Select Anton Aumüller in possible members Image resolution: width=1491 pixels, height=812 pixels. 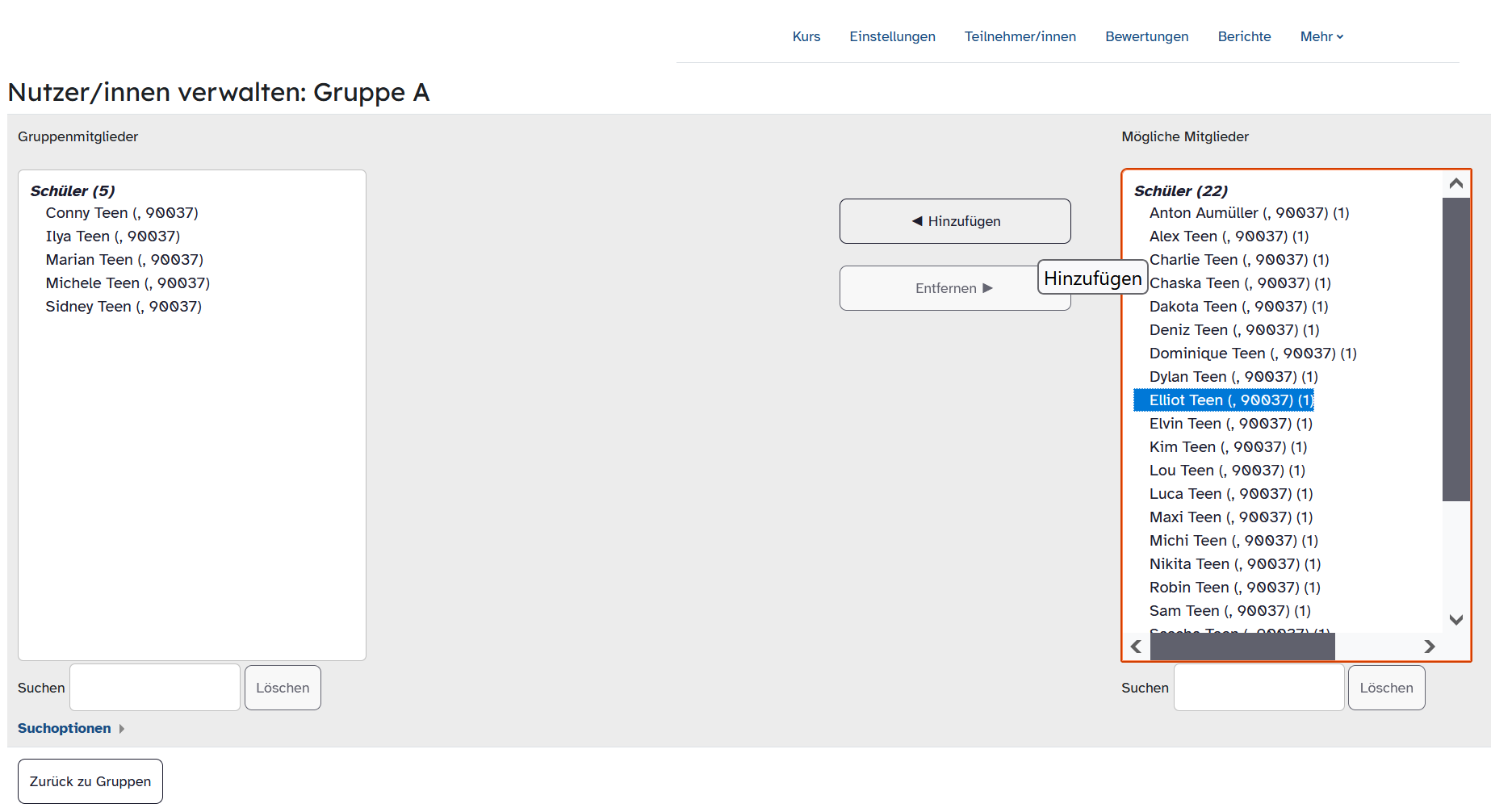(1248, 213)
